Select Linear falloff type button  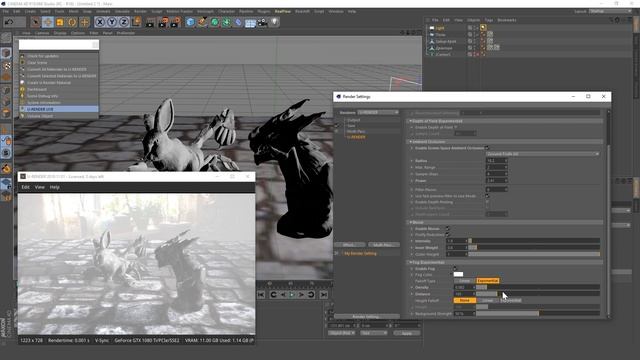pyautogui.click(x=464, y=281)
